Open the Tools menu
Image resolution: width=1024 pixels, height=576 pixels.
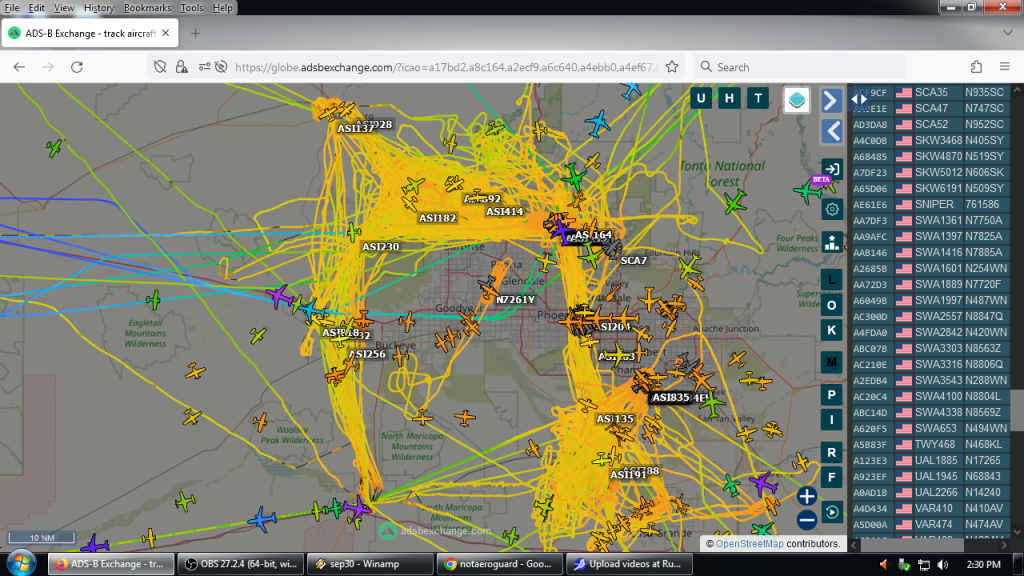click(x=191, y=8)
